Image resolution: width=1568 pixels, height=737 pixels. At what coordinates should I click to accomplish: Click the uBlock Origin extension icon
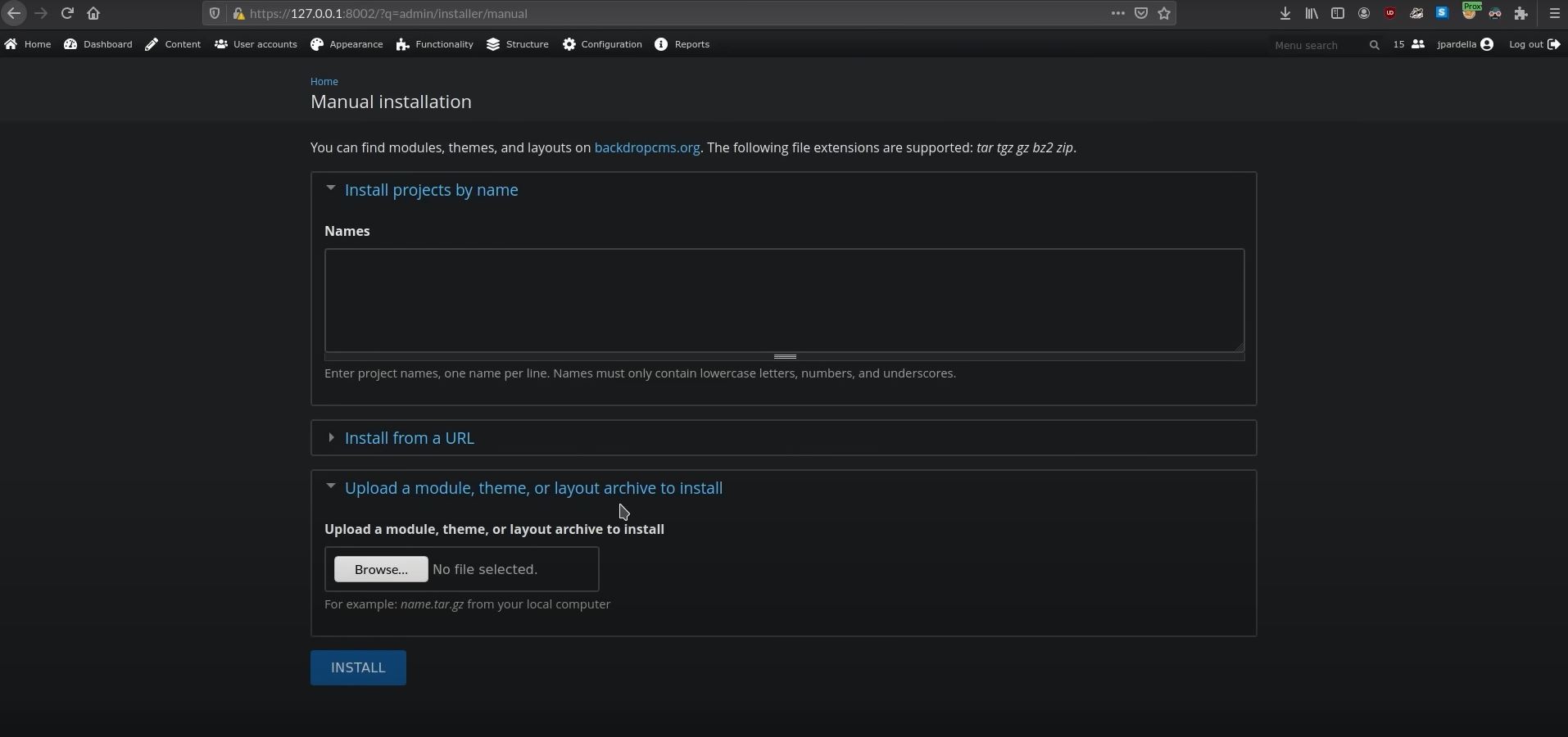pos(1390,13)
